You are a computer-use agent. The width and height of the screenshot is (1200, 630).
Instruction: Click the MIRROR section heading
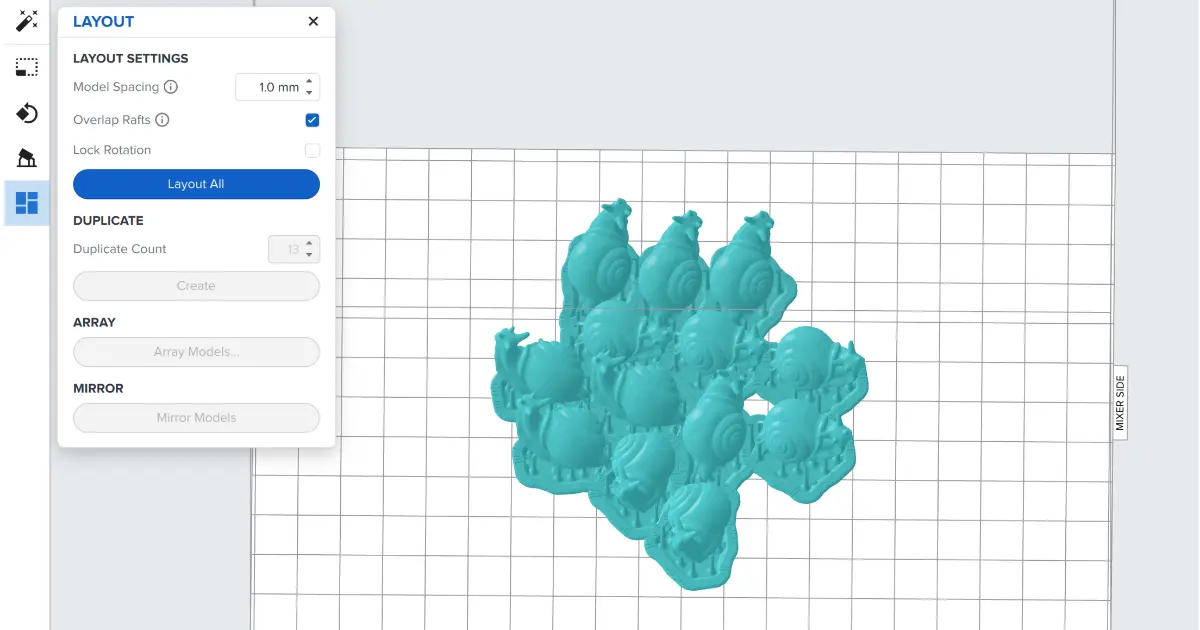click(98, 388)
